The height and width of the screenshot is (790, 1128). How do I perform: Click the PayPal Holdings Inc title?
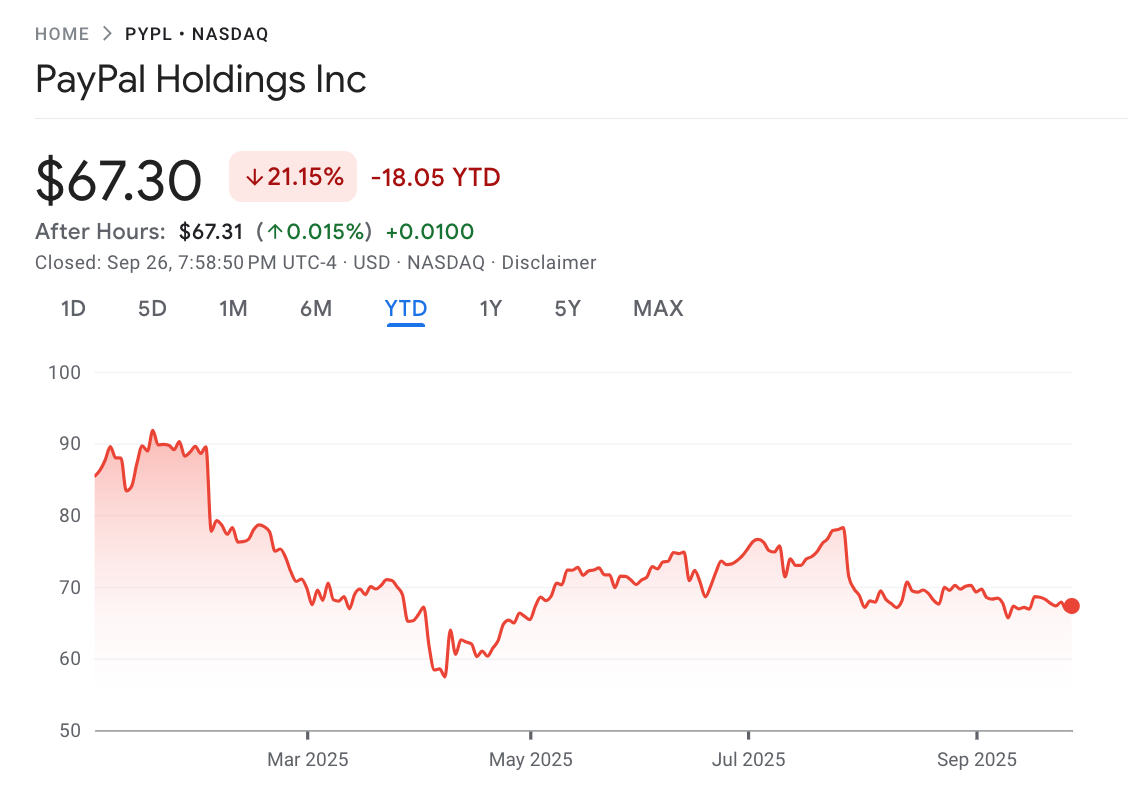coord(200,80)
